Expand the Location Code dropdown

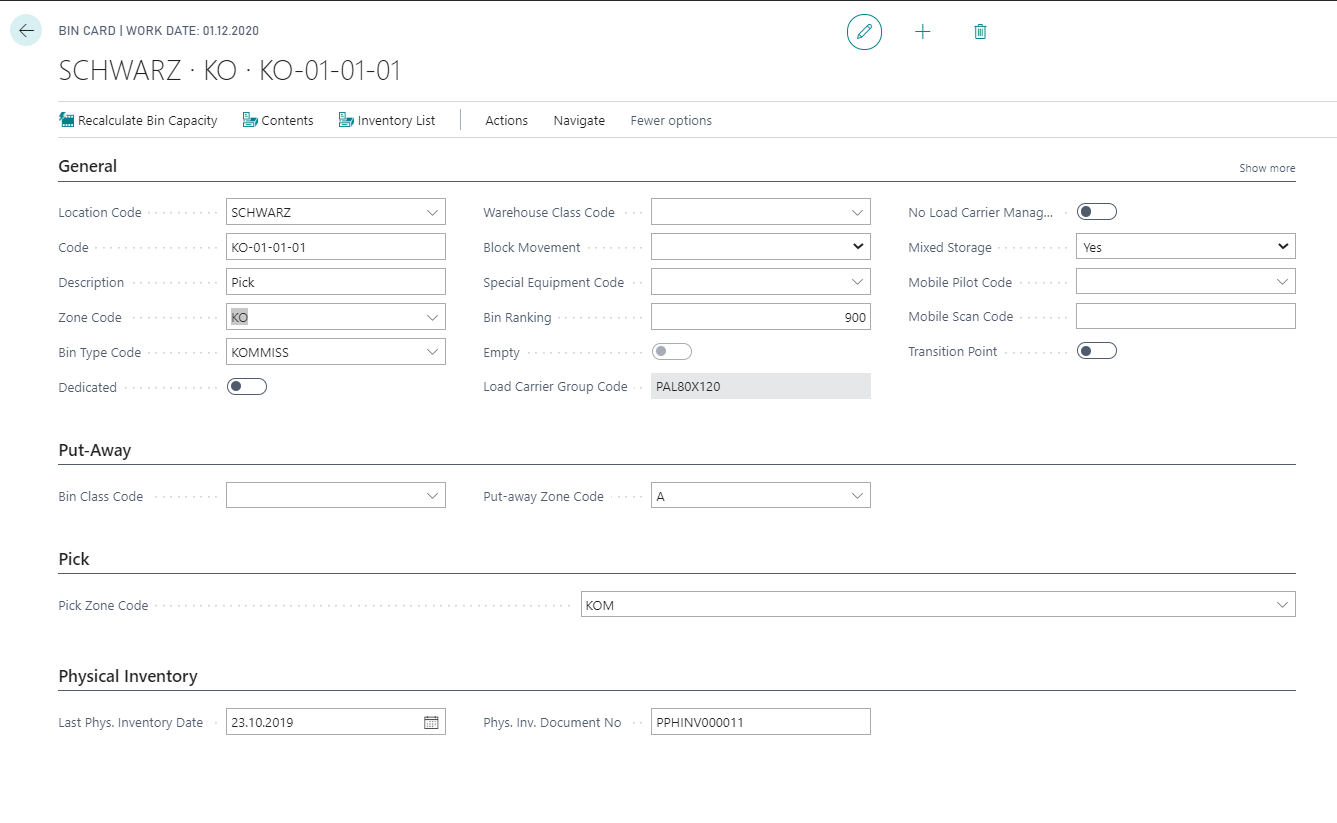[x=432, y=212]
